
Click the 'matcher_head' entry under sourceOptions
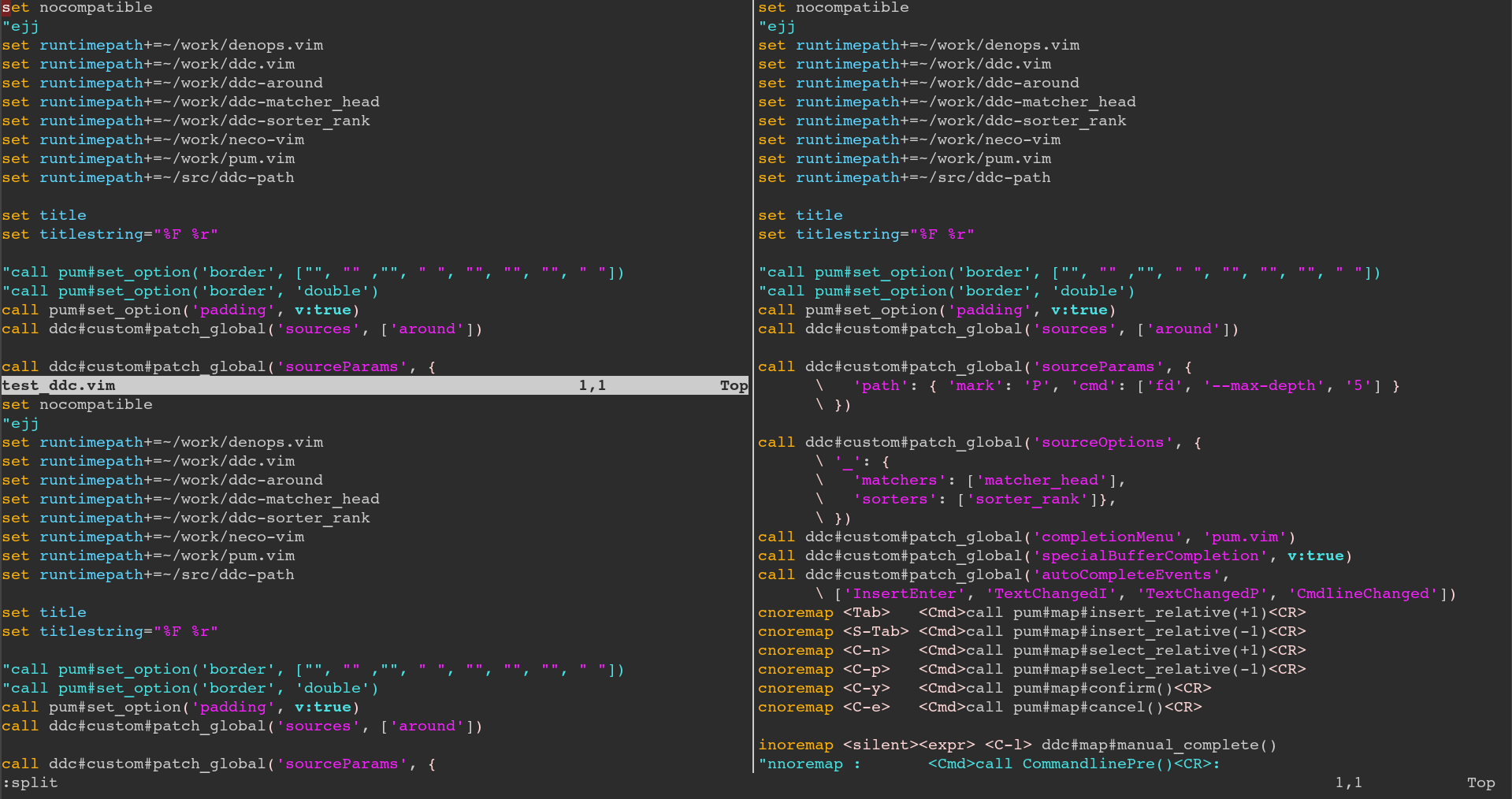(1040, 480)
